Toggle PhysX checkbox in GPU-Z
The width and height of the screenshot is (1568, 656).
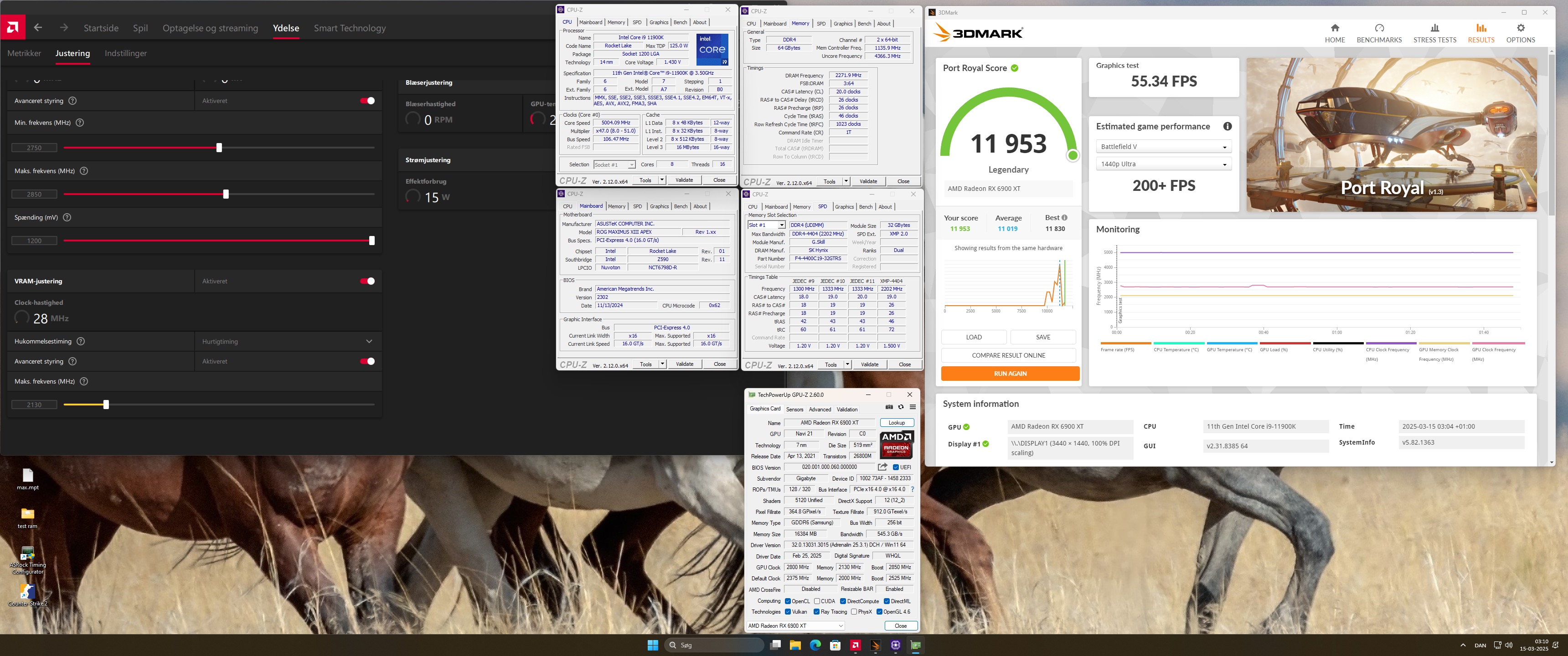854,612
